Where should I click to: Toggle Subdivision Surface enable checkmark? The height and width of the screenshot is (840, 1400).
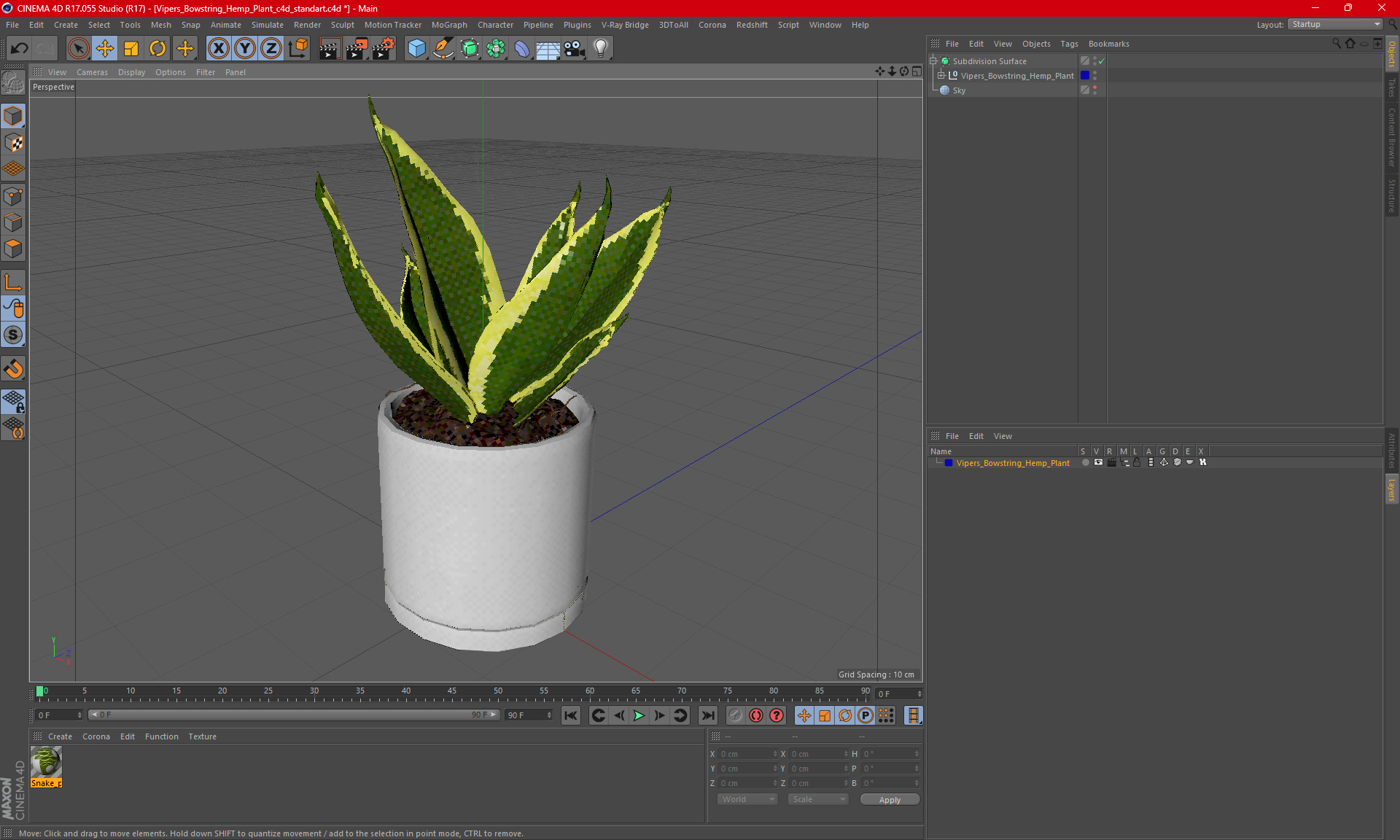[1102, 61]
